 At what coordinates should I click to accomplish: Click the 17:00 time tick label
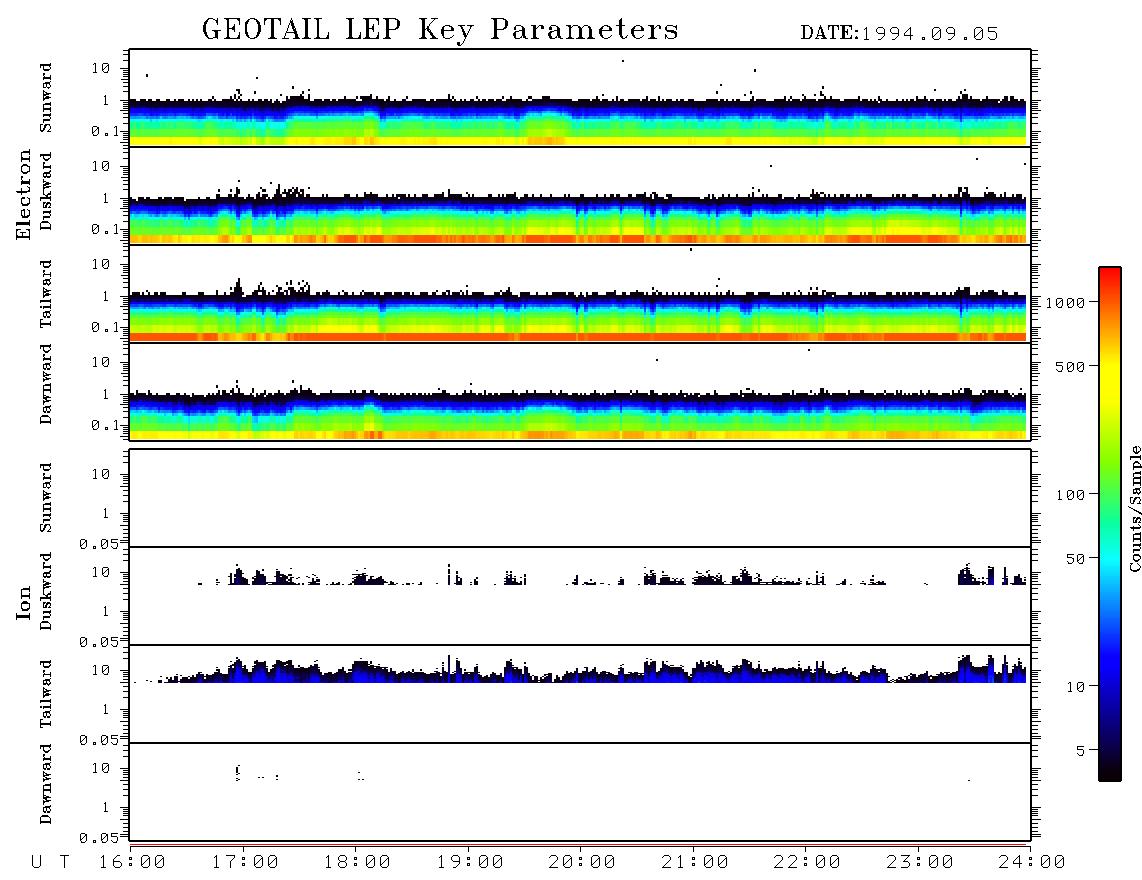[245, 862]
